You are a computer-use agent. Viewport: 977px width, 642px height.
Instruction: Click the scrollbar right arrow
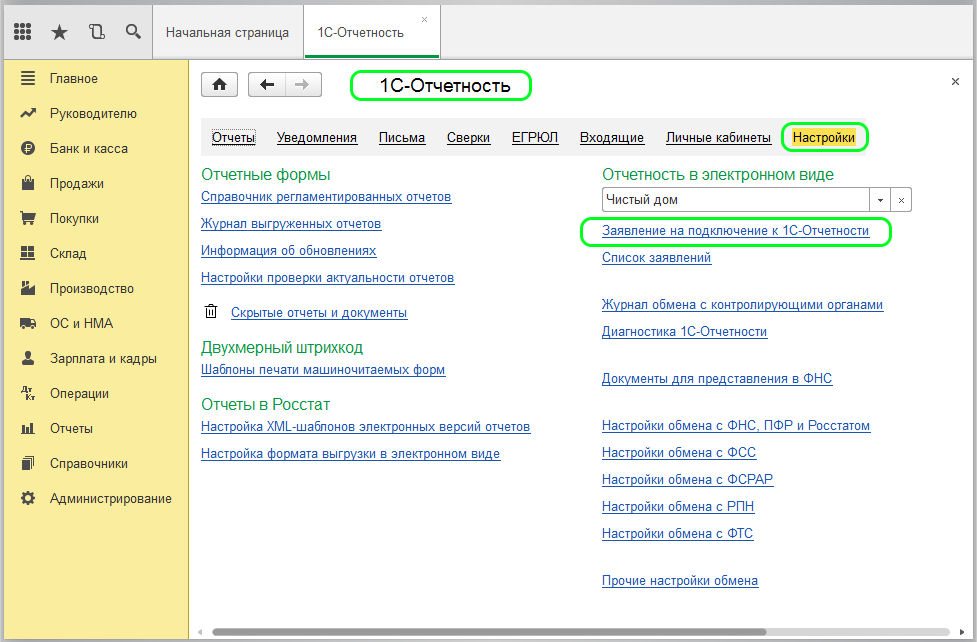[961, 632]
